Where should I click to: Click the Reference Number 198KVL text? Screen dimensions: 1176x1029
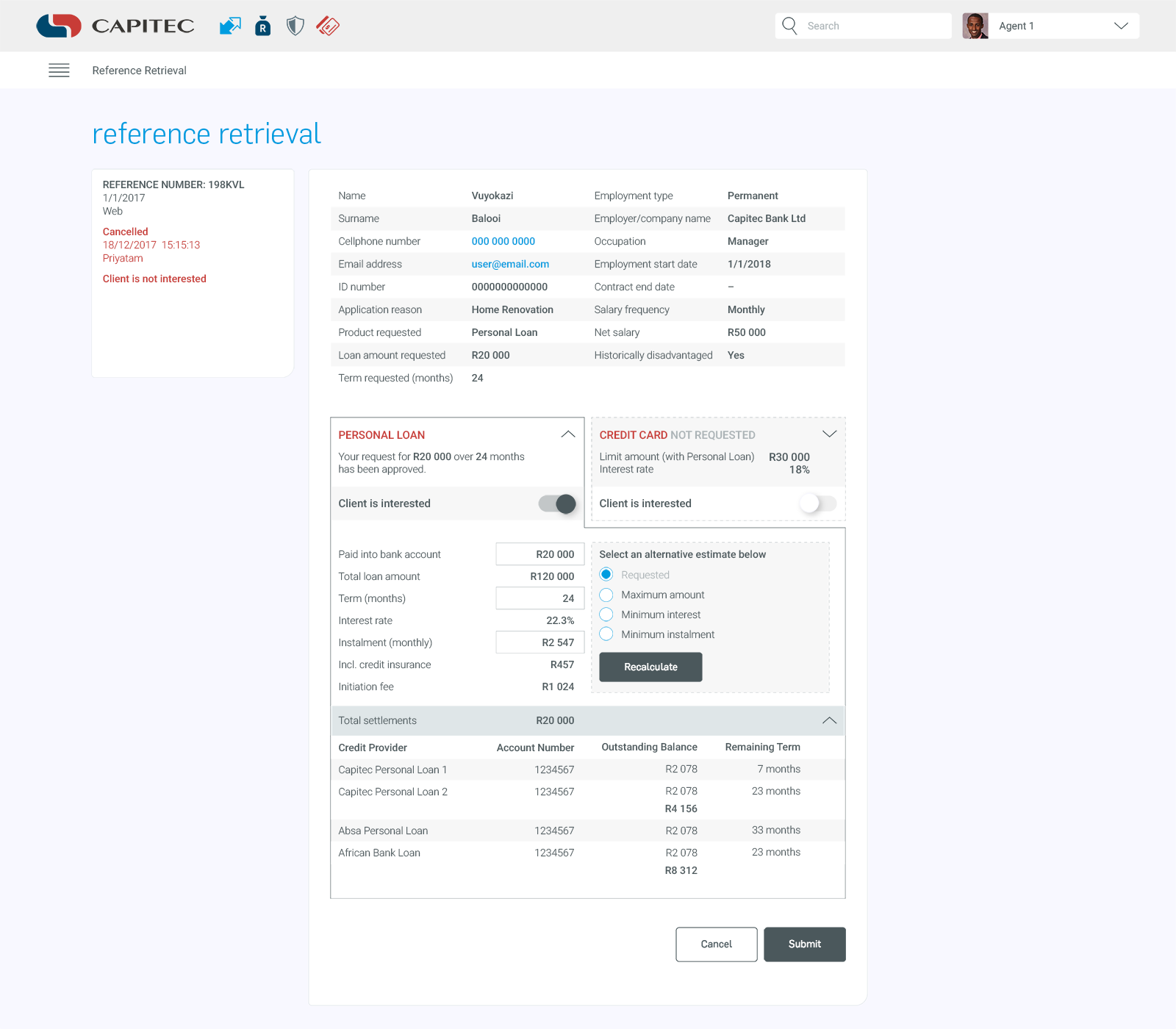click(173, 184)
